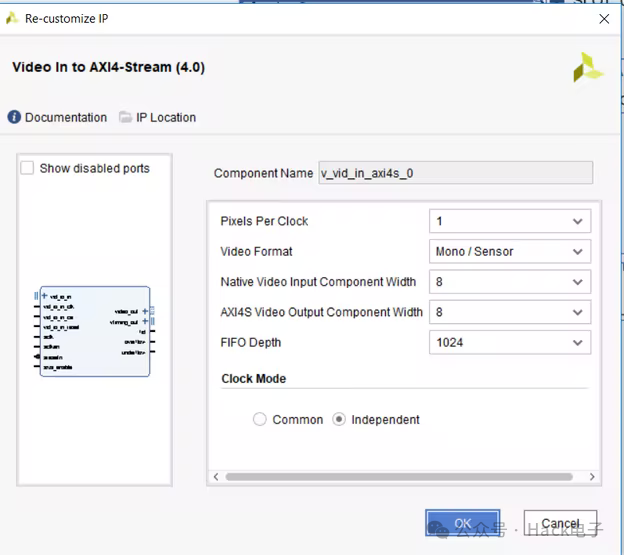Expand Native Video Input Component Width dropdown
The width and height of the screenshot is (624, 555).
(x=509, y=282)
